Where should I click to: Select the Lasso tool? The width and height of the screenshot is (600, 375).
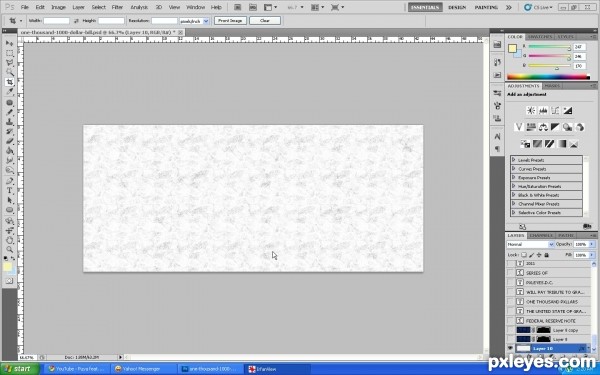tap(10, 63)
